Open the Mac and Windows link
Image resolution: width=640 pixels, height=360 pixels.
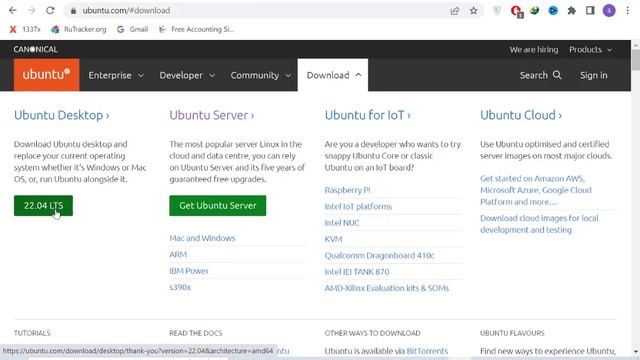tap(202, 238)
